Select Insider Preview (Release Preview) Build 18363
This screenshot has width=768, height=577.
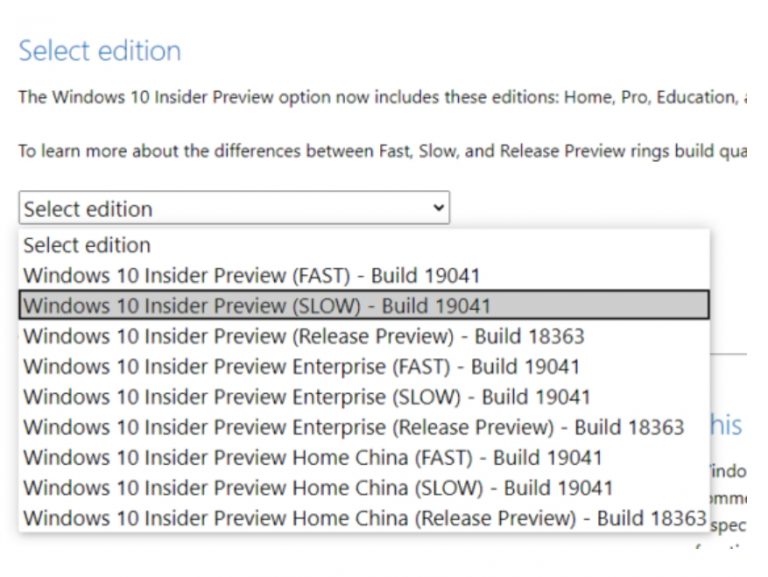303,336
